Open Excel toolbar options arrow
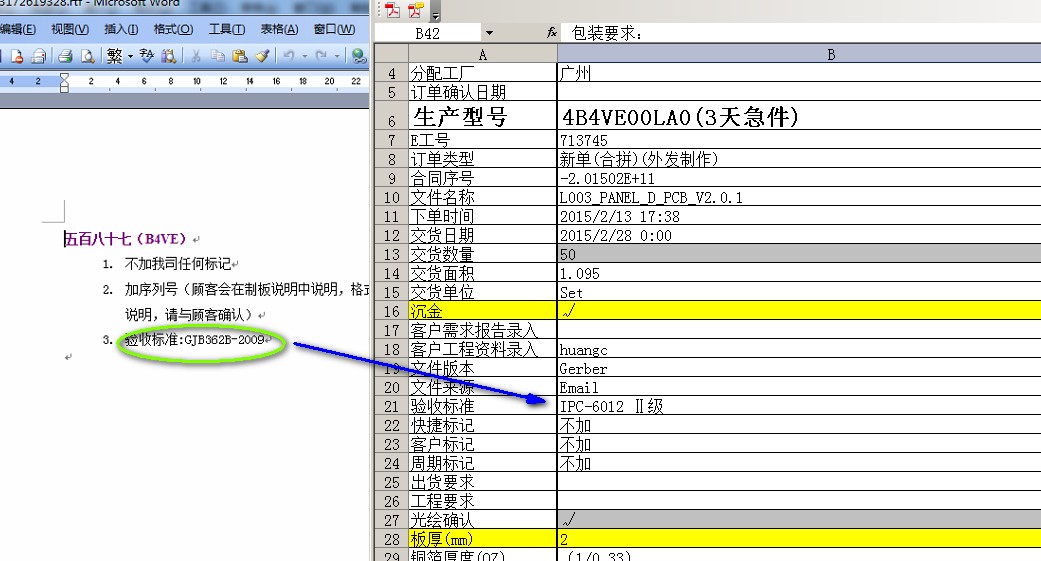Image resolution: width=1041 pixels, height=561 pixels. [x=436, y=14]
